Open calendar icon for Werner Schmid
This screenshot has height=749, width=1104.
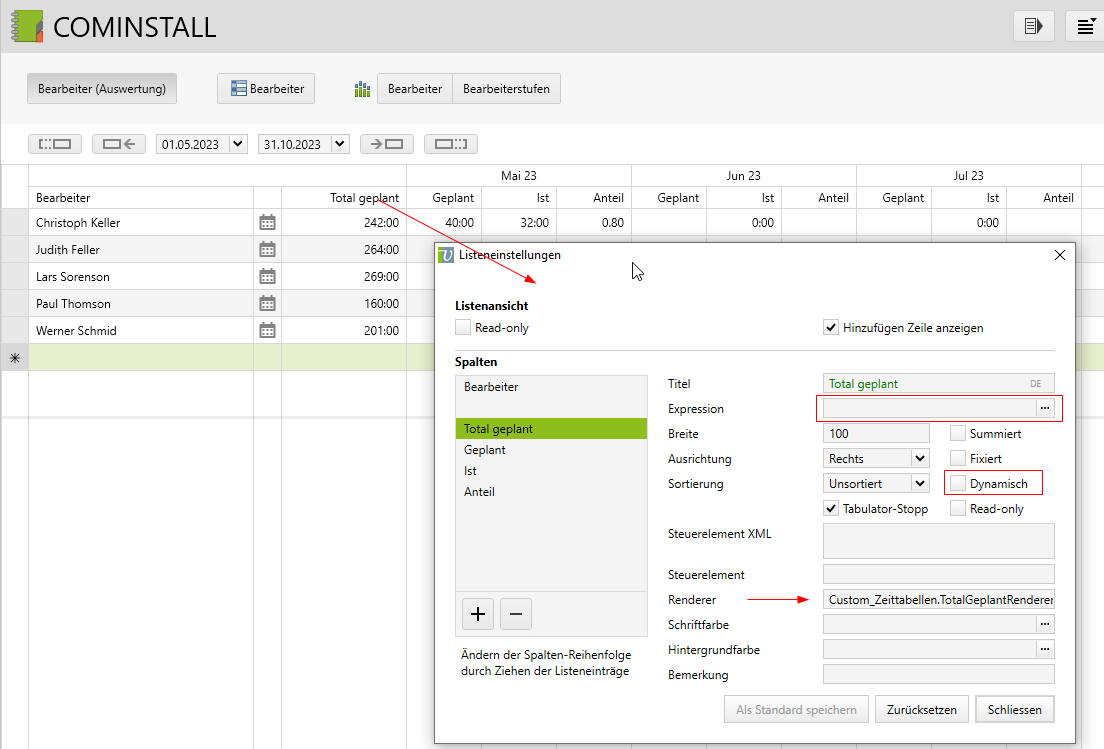pyautogui.click(x=267, y=331)
